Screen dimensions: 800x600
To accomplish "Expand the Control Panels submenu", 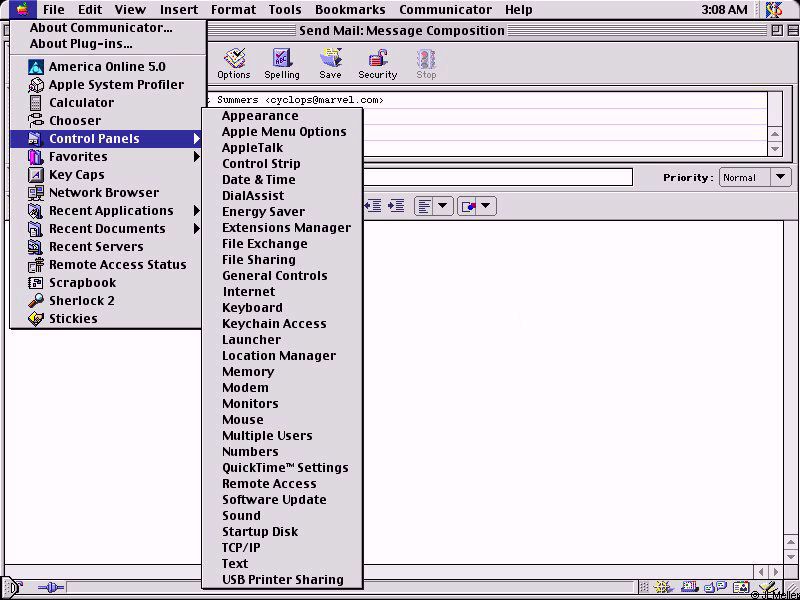I will (x=106, y=139).
